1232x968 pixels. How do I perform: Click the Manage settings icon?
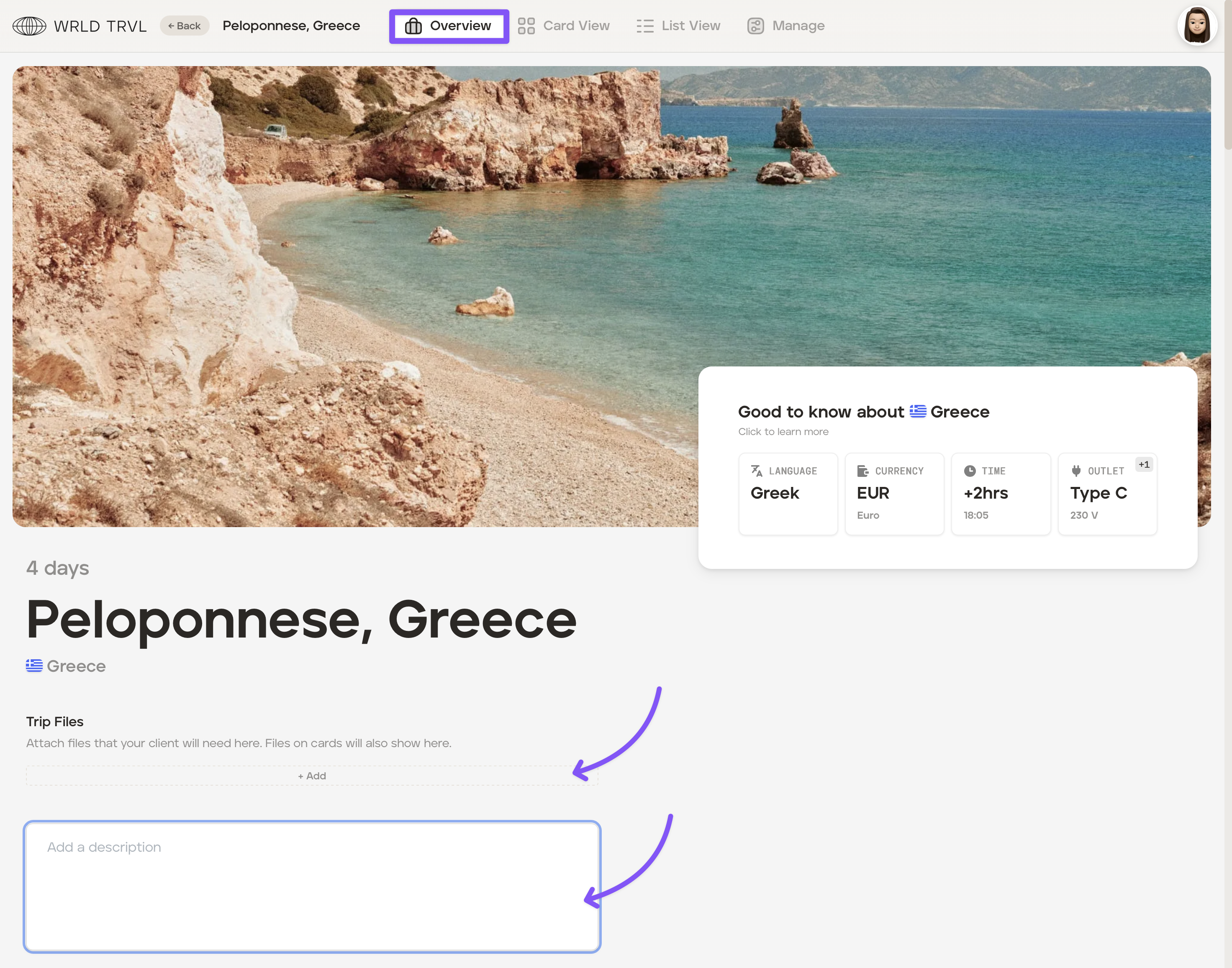[x=755, y=26]
